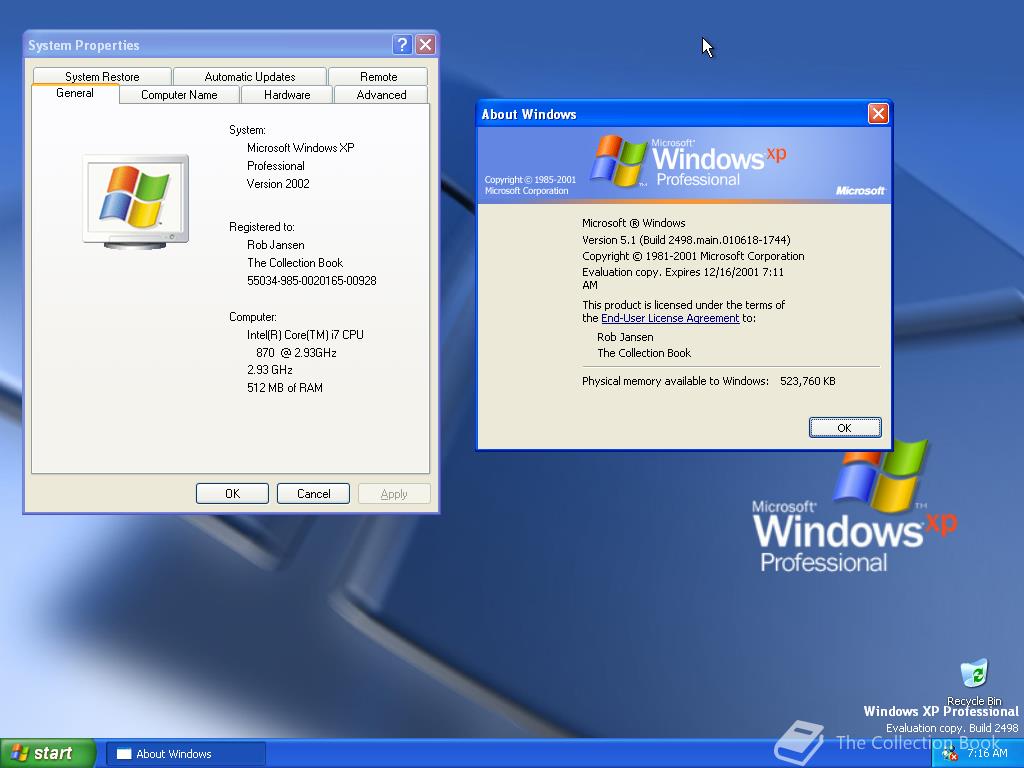Image resolution: width=1024 pixels, height=768 pixels.
Task: Select the About Windows taskbar button
Action: pyautogui.click(x=186, y=754)
